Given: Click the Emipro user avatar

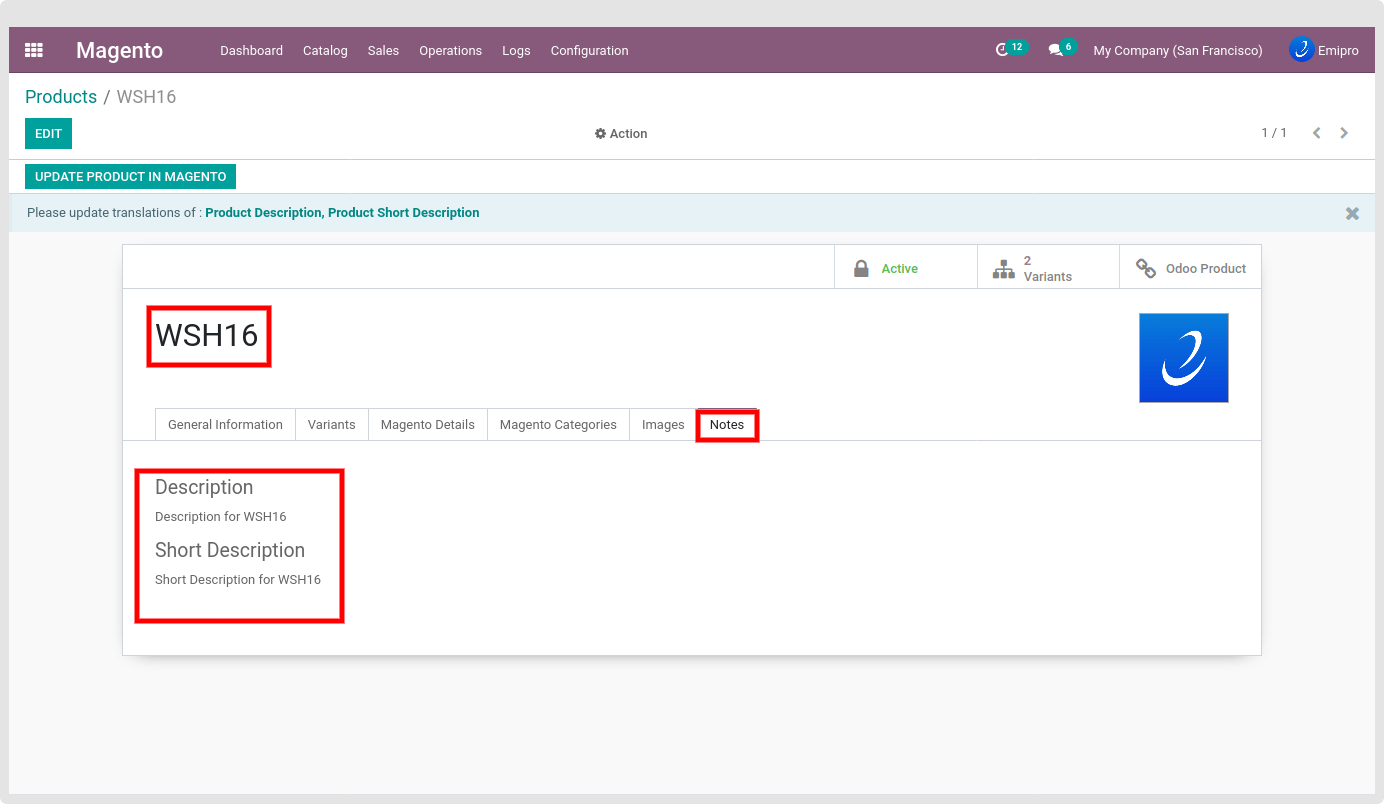Looking at the screenshot, I should tap(1301, 49).
